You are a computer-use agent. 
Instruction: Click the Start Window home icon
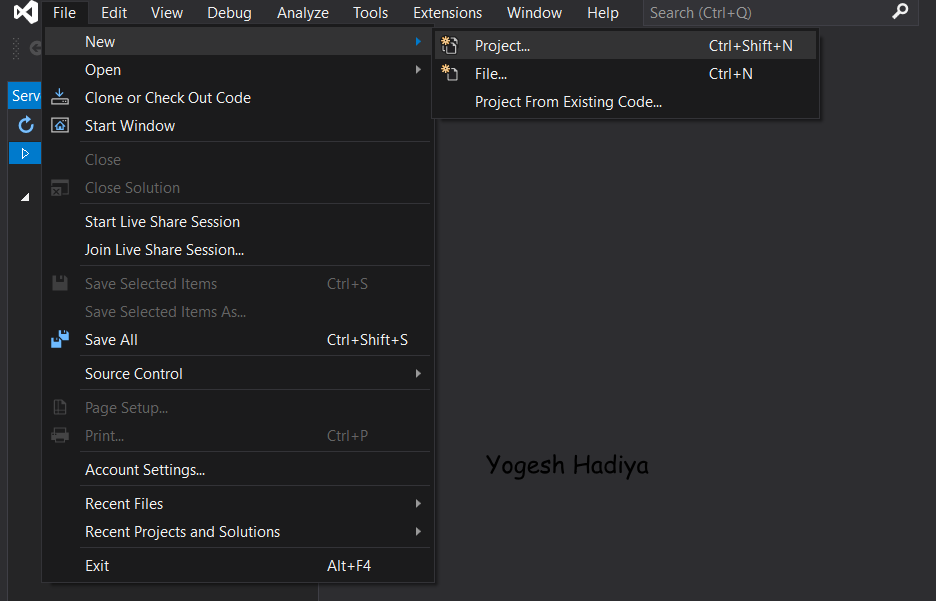coord(60,126)
